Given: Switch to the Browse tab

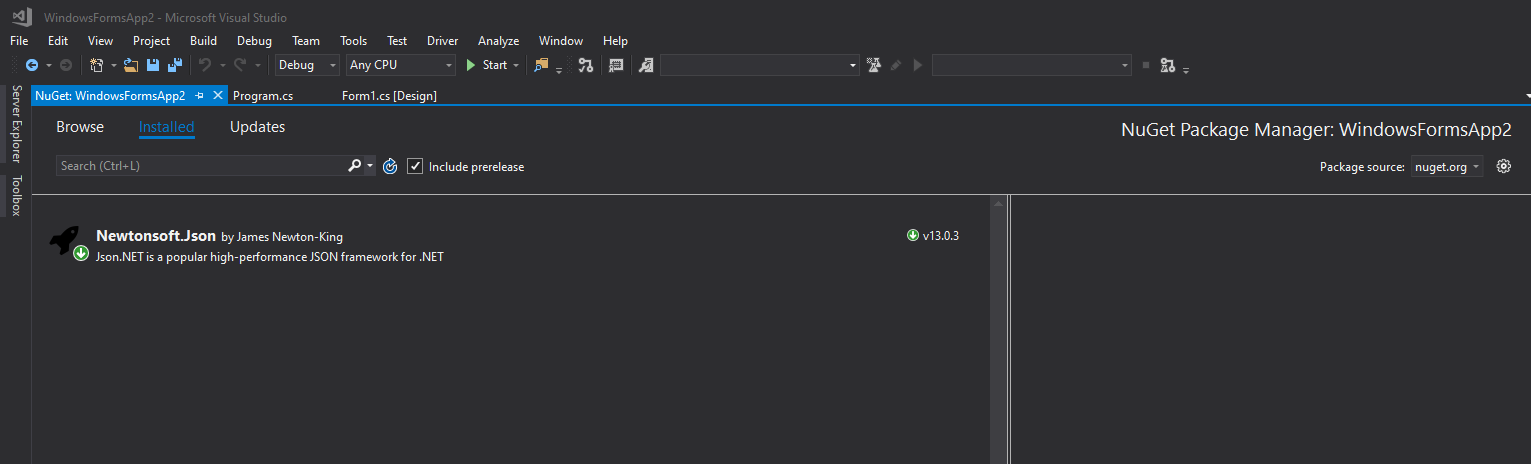Looking at the screenshot, I should pyautogui.click(x=80, y=127).
